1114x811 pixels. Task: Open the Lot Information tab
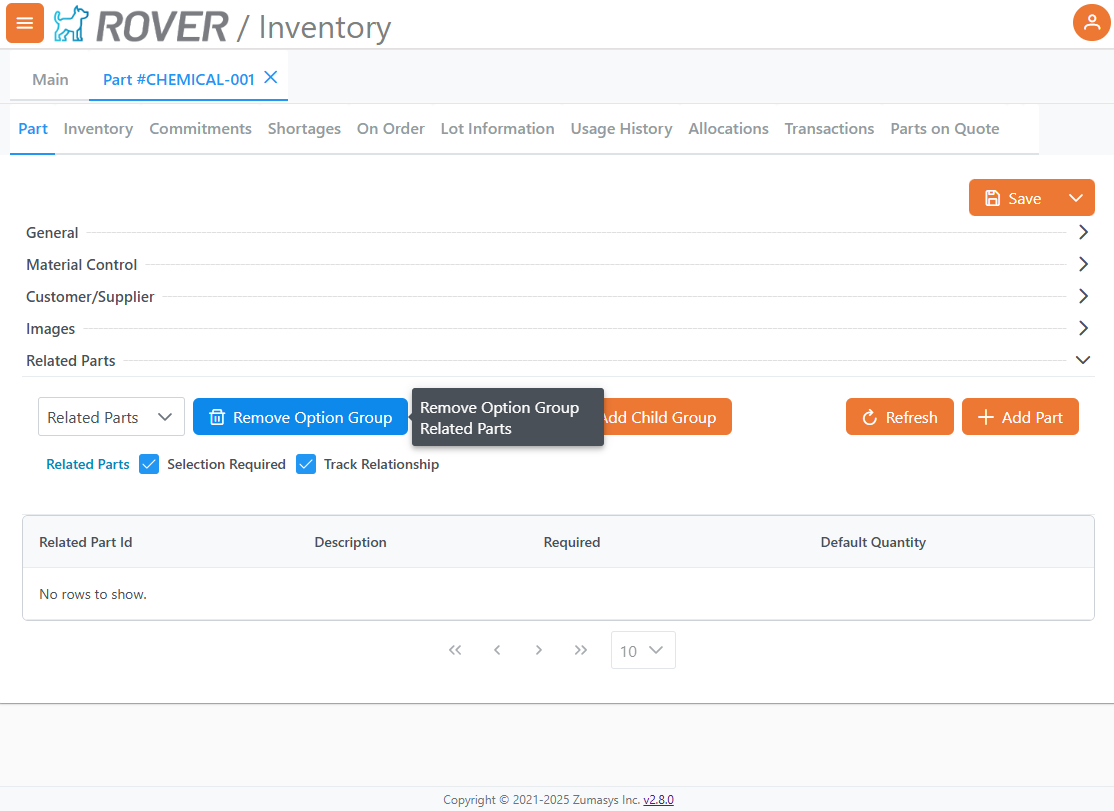tap(497, 128)
